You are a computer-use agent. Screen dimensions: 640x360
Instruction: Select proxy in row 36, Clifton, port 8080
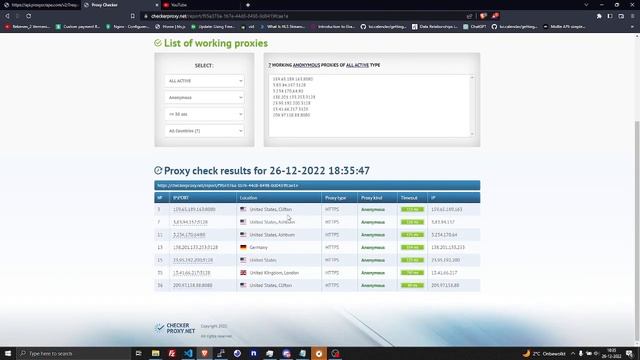pos(192,285)
